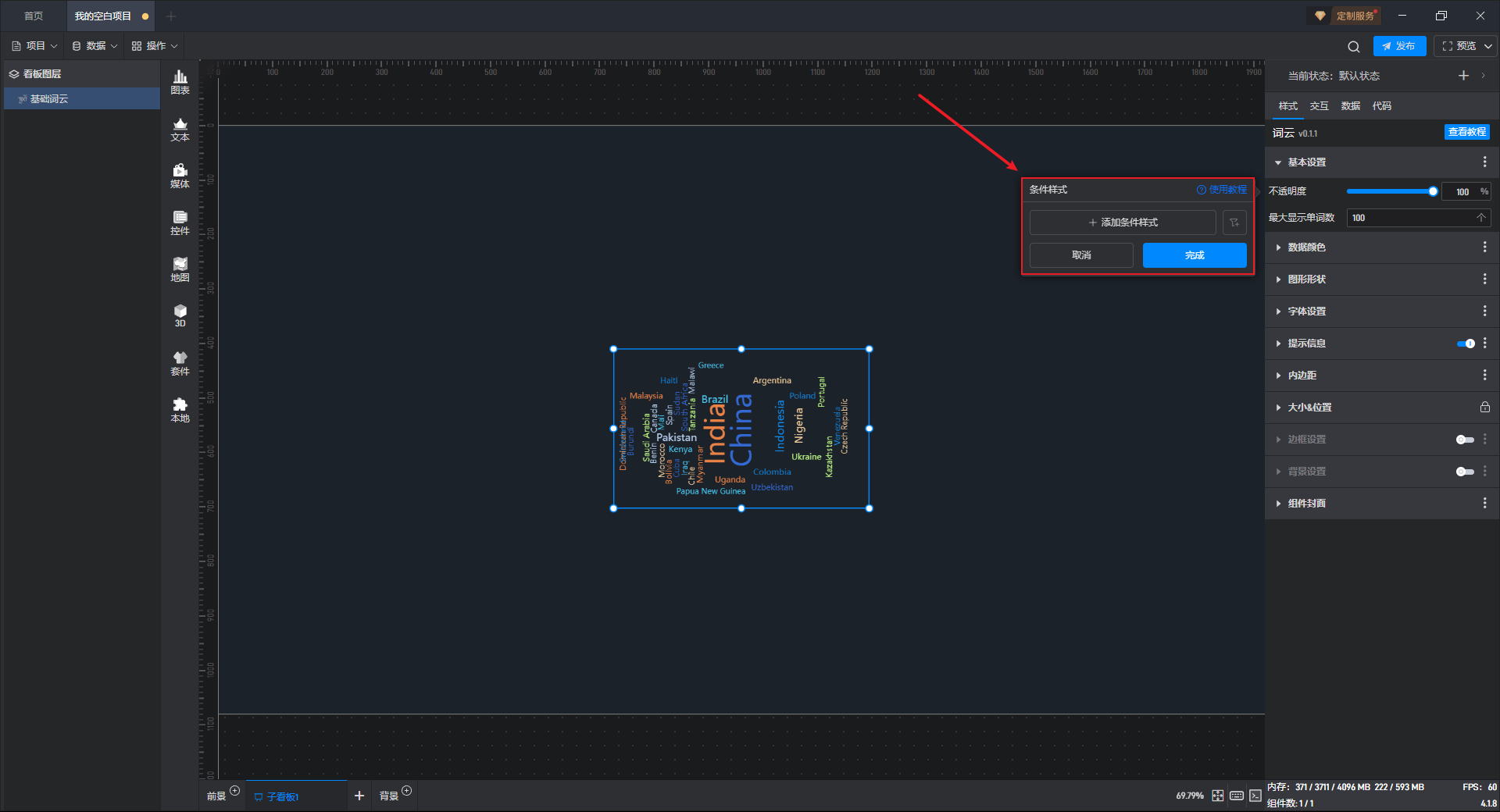This screenshot has height=812, width=1500.
Task: Open the 3D components icon
Action: 180,315
